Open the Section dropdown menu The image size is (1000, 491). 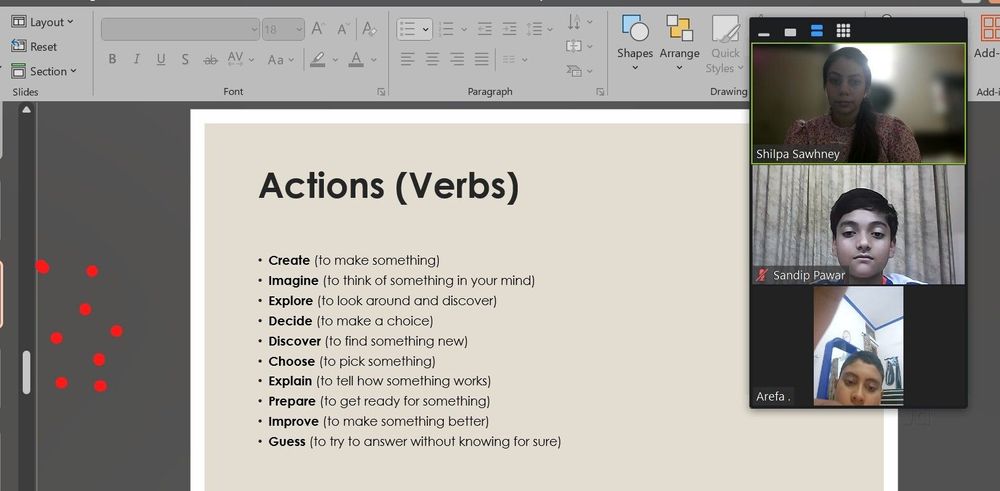(x=43, y=71)
